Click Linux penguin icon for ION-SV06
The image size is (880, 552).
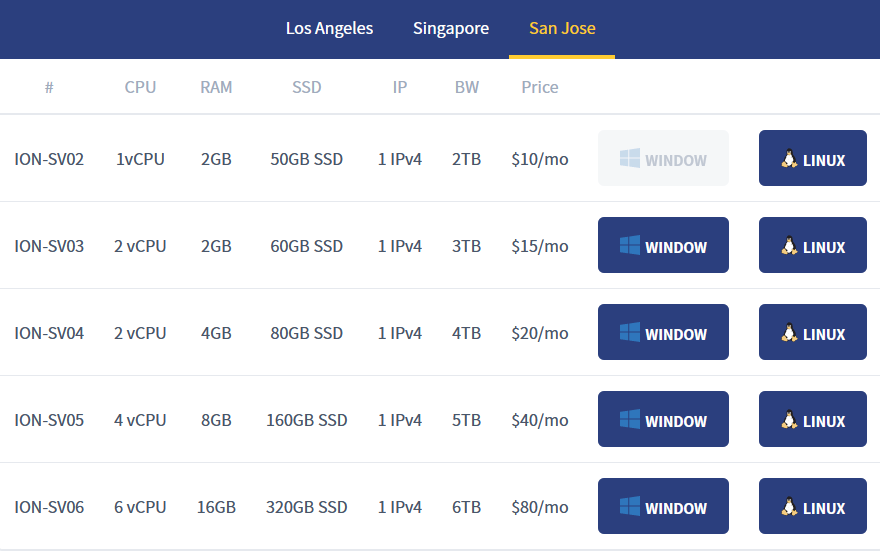(789, 507)
